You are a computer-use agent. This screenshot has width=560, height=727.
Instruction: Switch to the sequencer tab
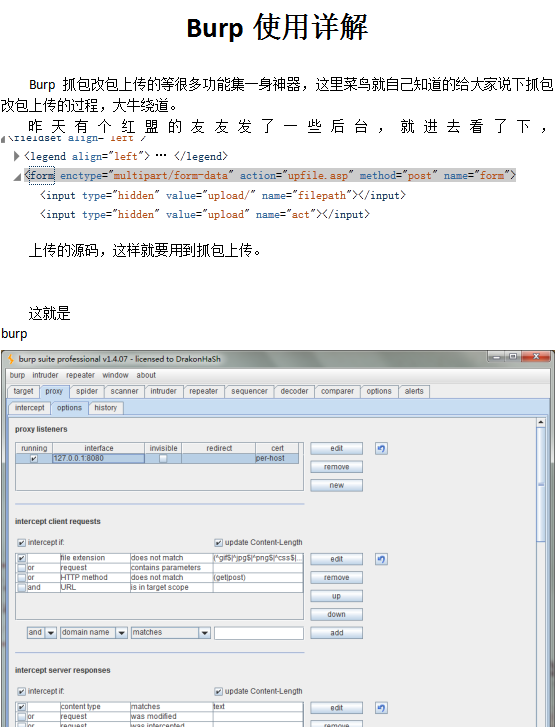(249, 391)
